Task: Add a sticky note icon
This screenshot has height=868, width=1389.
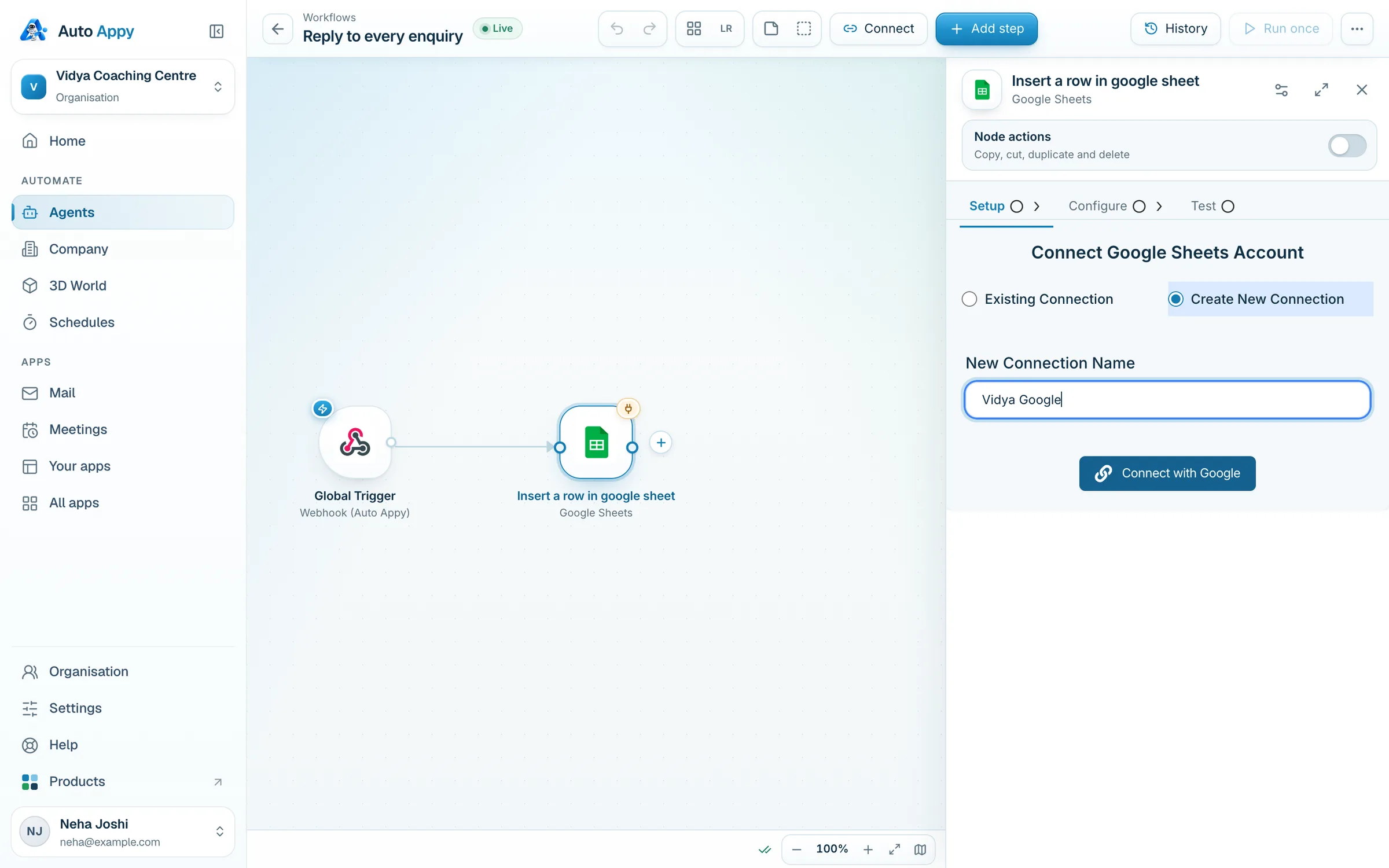Action: [771, 28]
